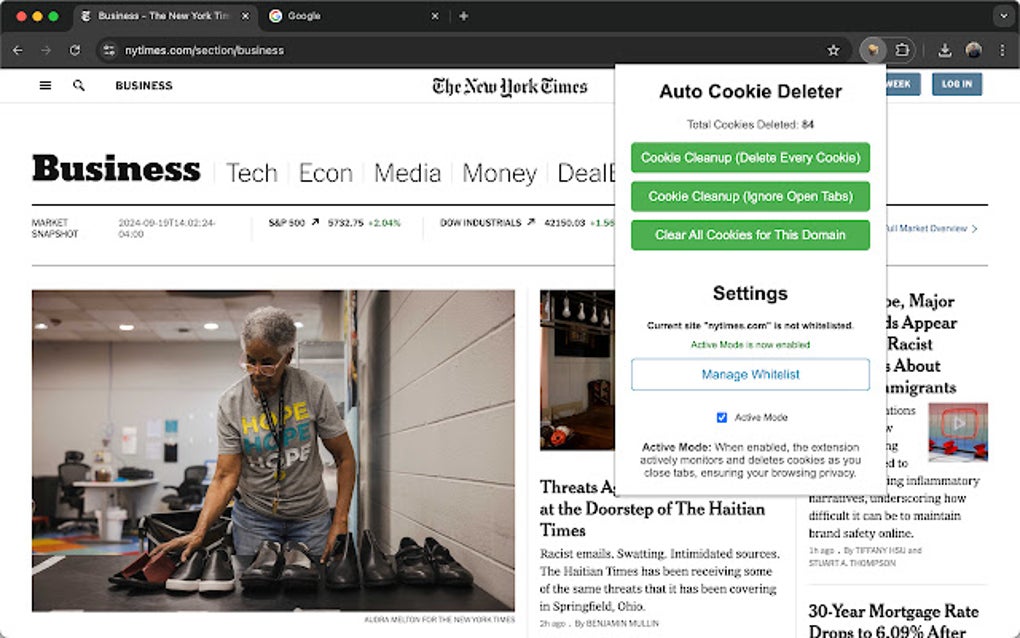Open the NYT hamburger sections menu
Image resolution: width=1020 pixels, height=638 pixels.
(x=45, y=85)
